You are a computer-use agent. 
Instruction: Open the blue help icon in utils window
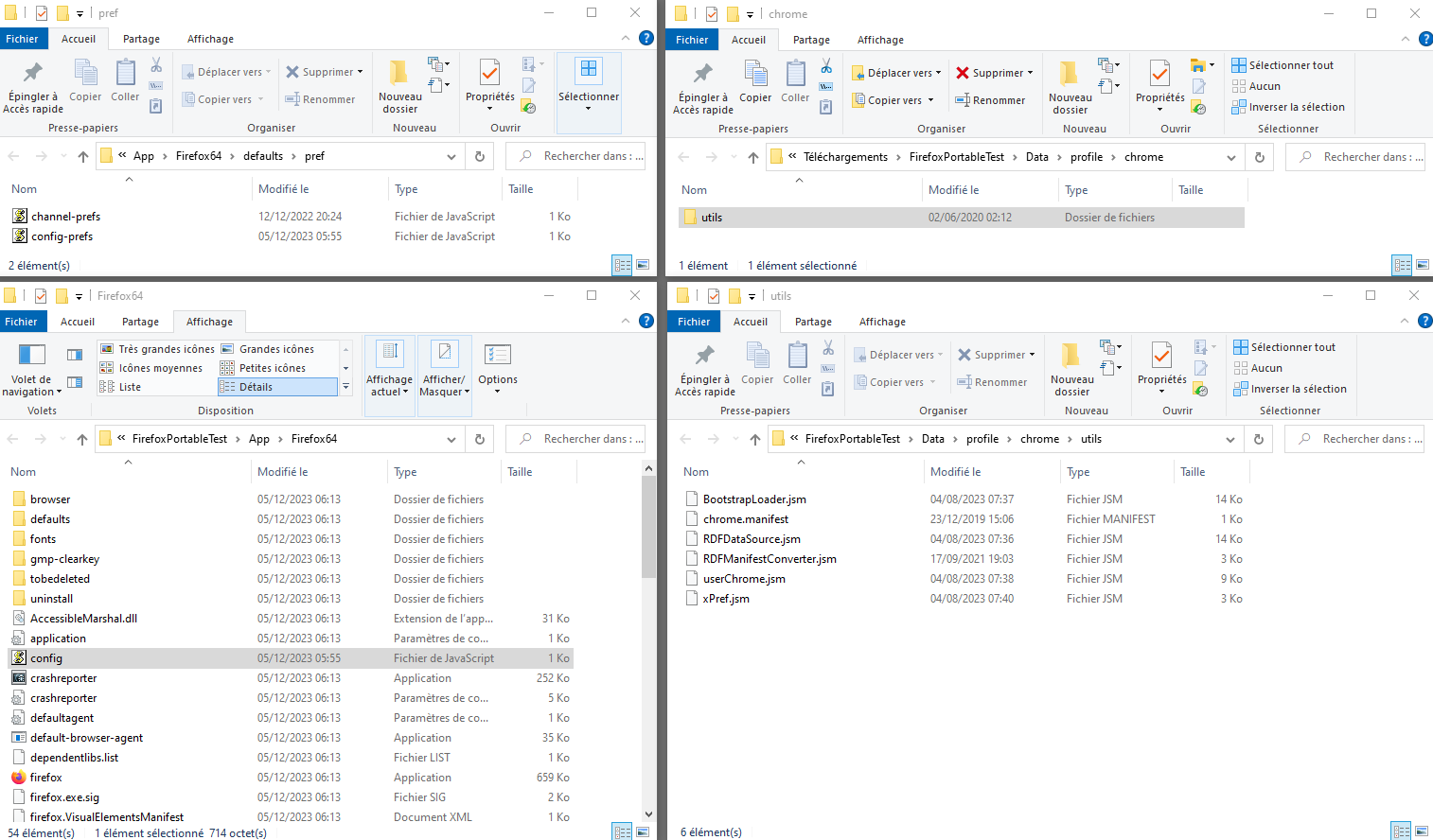1425,321
